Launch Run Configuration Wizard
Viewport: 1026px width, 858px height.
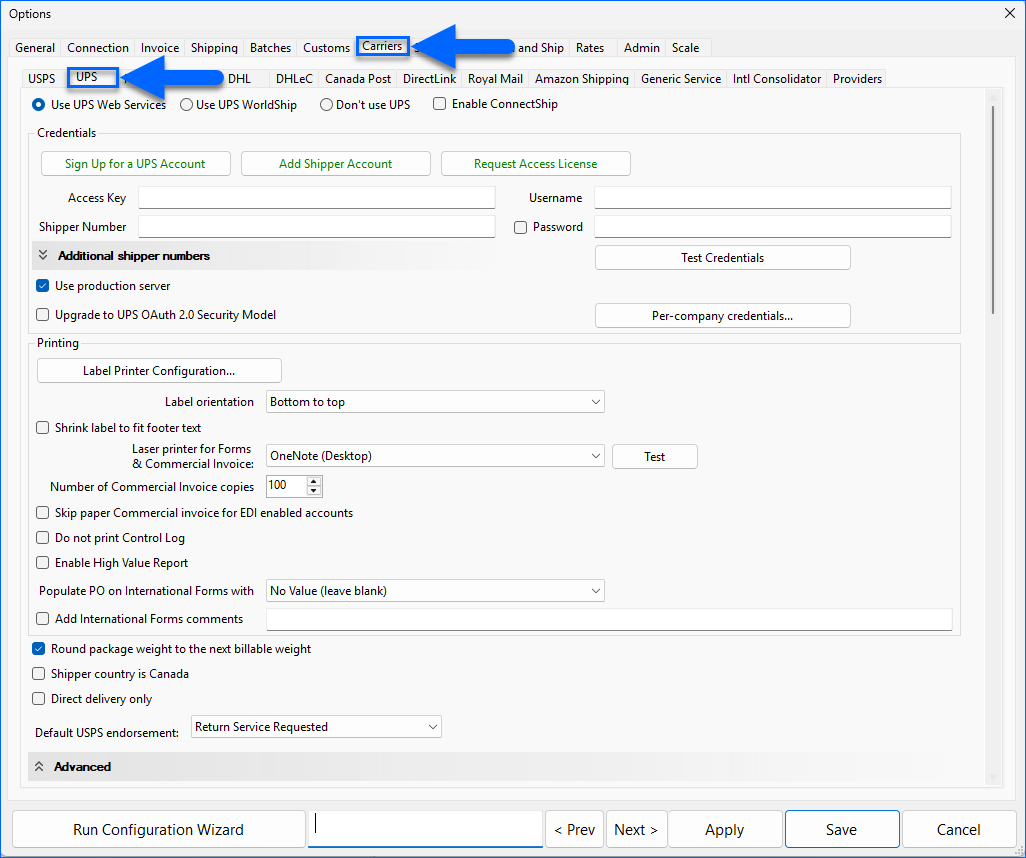click(x=158, y=830)
